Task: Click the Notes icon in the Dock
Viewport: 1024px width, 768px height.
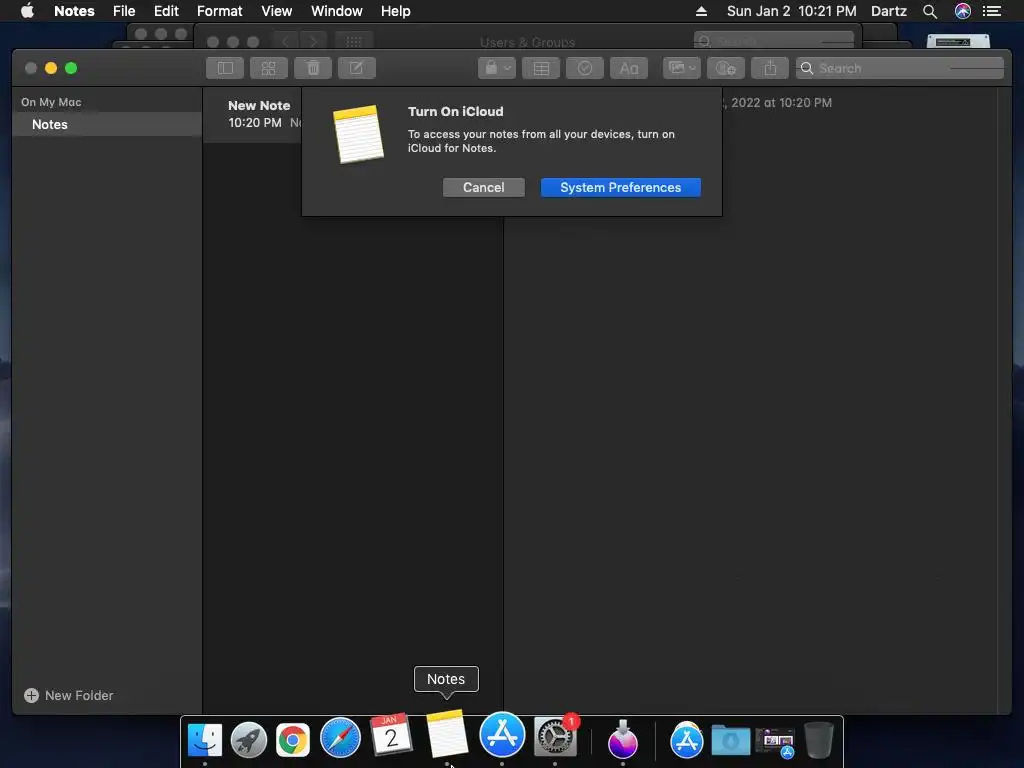Action: click(447, 733)
